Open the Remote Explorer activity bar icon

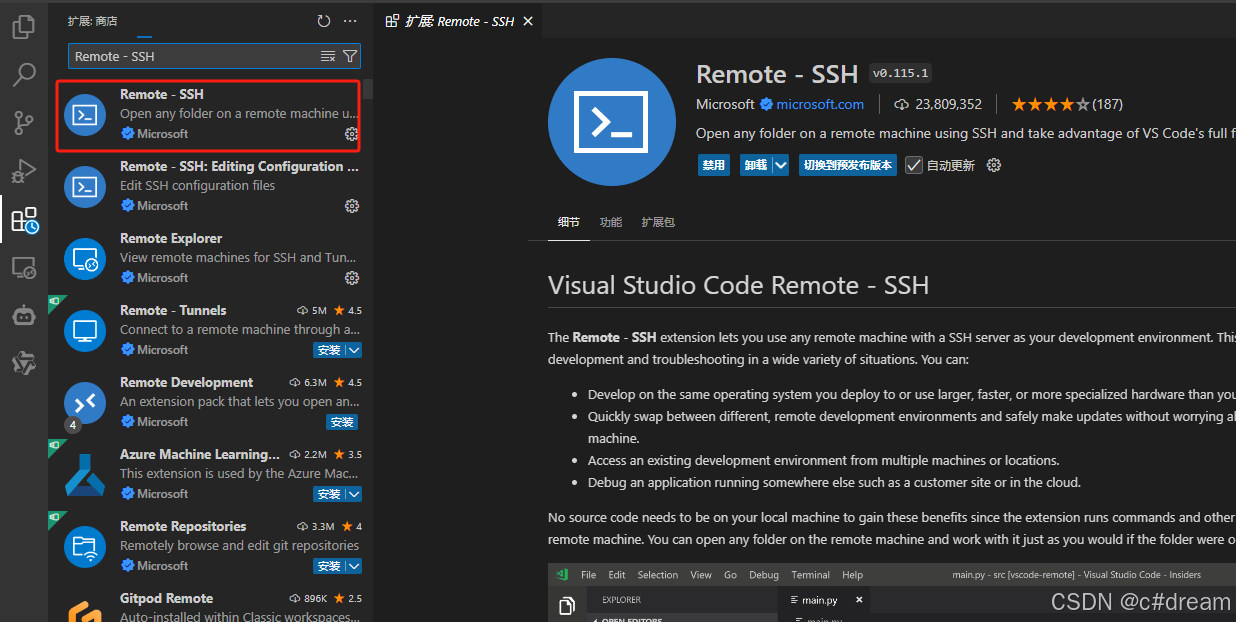tap(24, 267)
